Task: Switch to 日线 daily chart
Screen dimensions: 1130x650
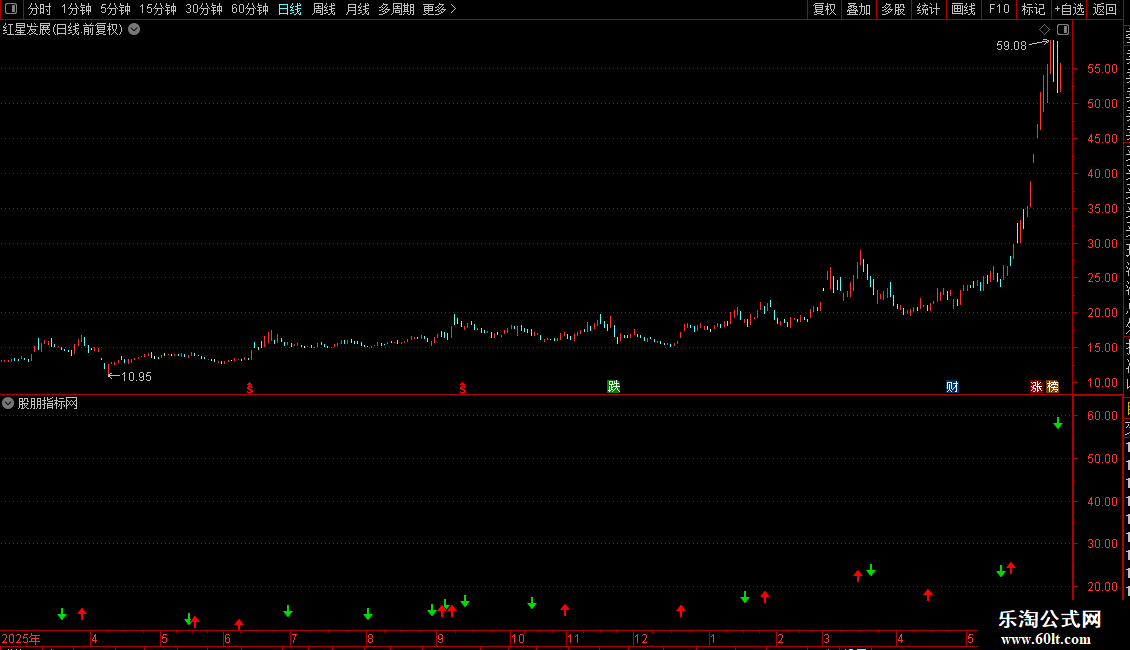Action: coord(290,9)
